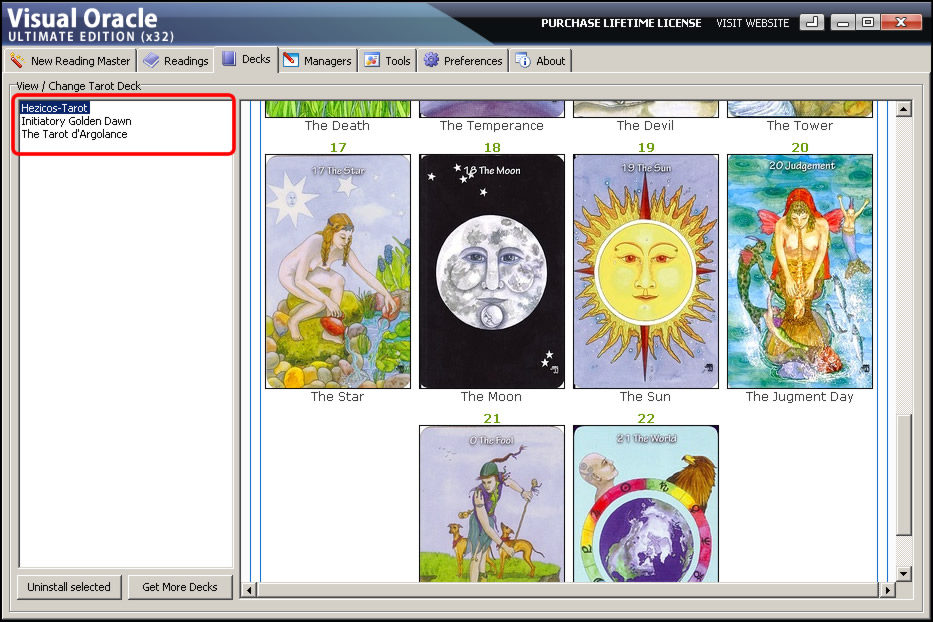This screenshot has height=622, width=933.
Task: Click the Decks tab deck icon
Action: click(229, 58)
